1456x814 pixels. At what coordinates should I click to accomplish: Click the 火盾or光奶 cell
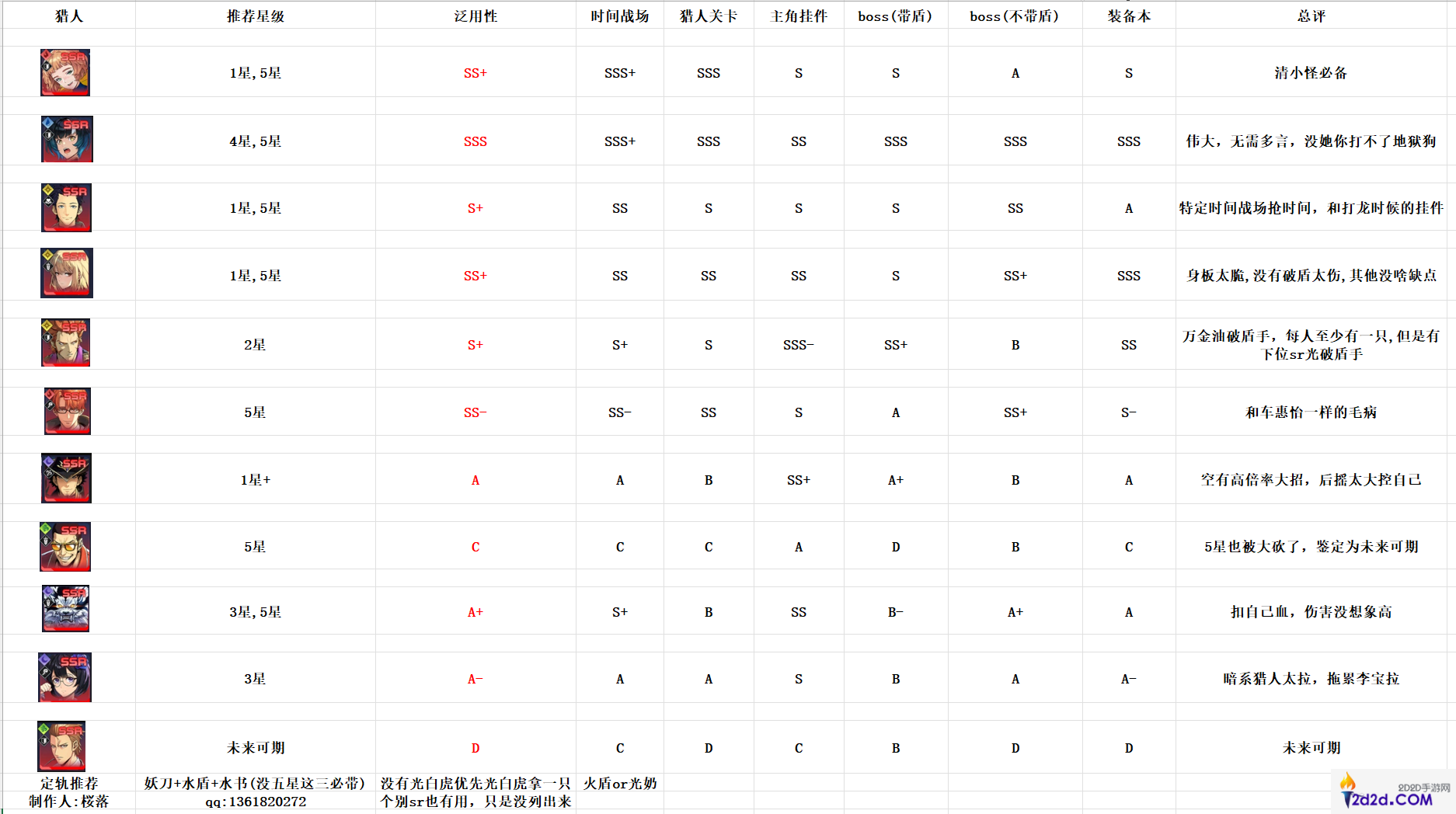(620, 783)
